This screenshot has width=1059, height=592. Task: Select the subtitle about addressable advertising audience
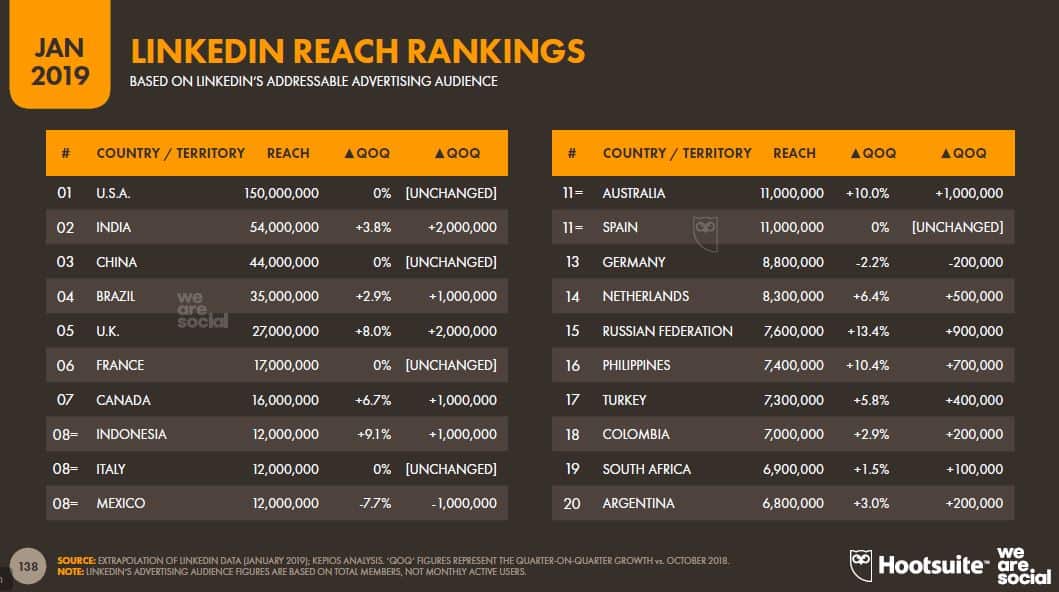pos(313,81)
